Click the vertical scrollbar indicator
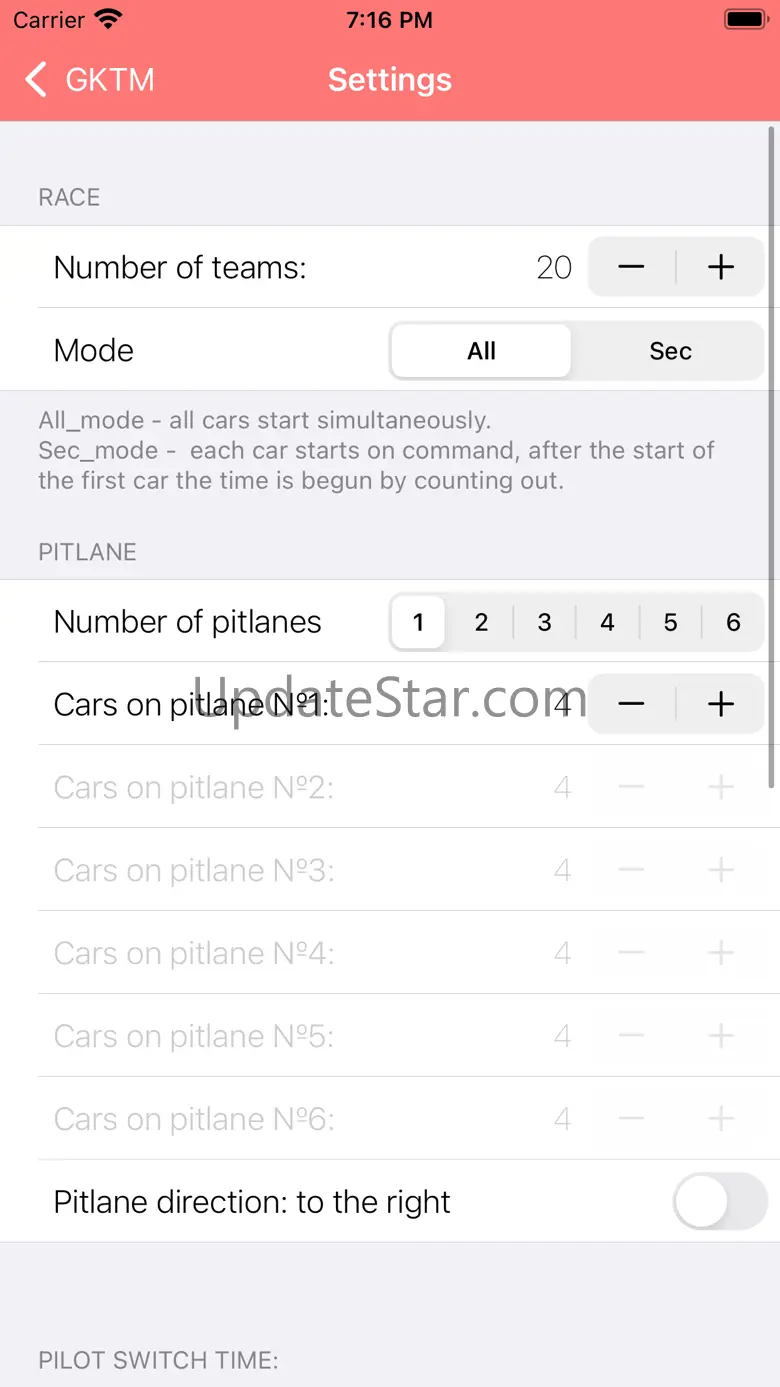 pyautogui.click(x=772, y=455)
